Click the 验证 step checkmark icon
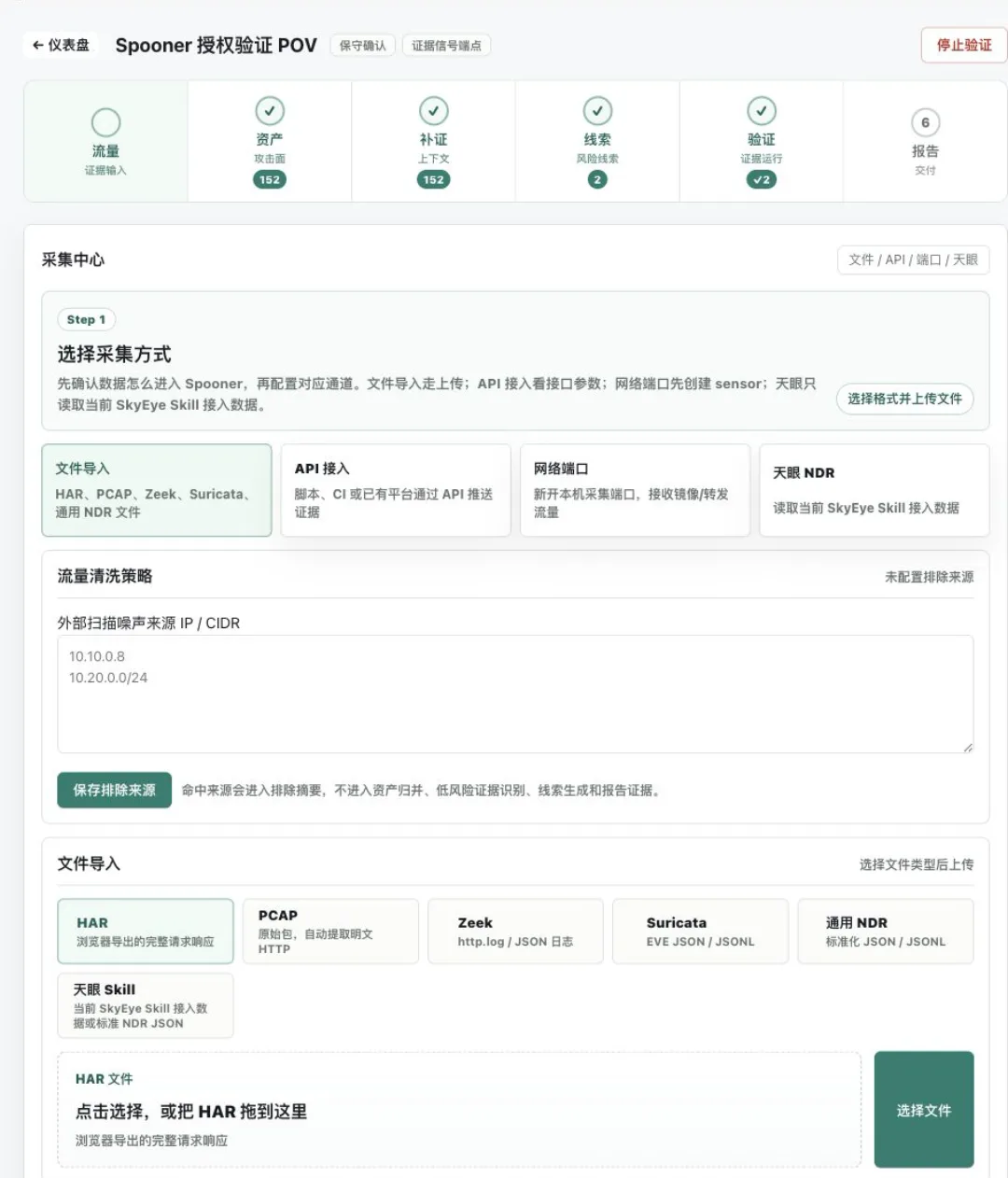 point(762,111)
